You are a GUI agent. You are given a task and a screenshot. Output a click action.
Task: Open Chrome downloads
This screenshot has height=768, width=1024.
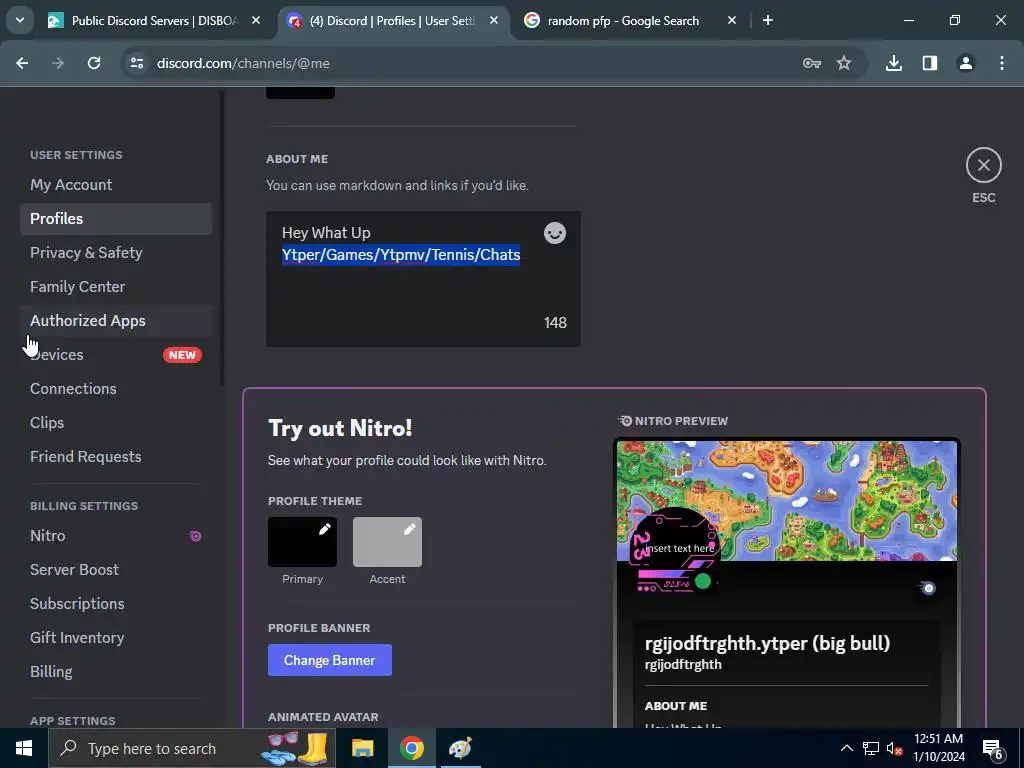click(893, 63)
